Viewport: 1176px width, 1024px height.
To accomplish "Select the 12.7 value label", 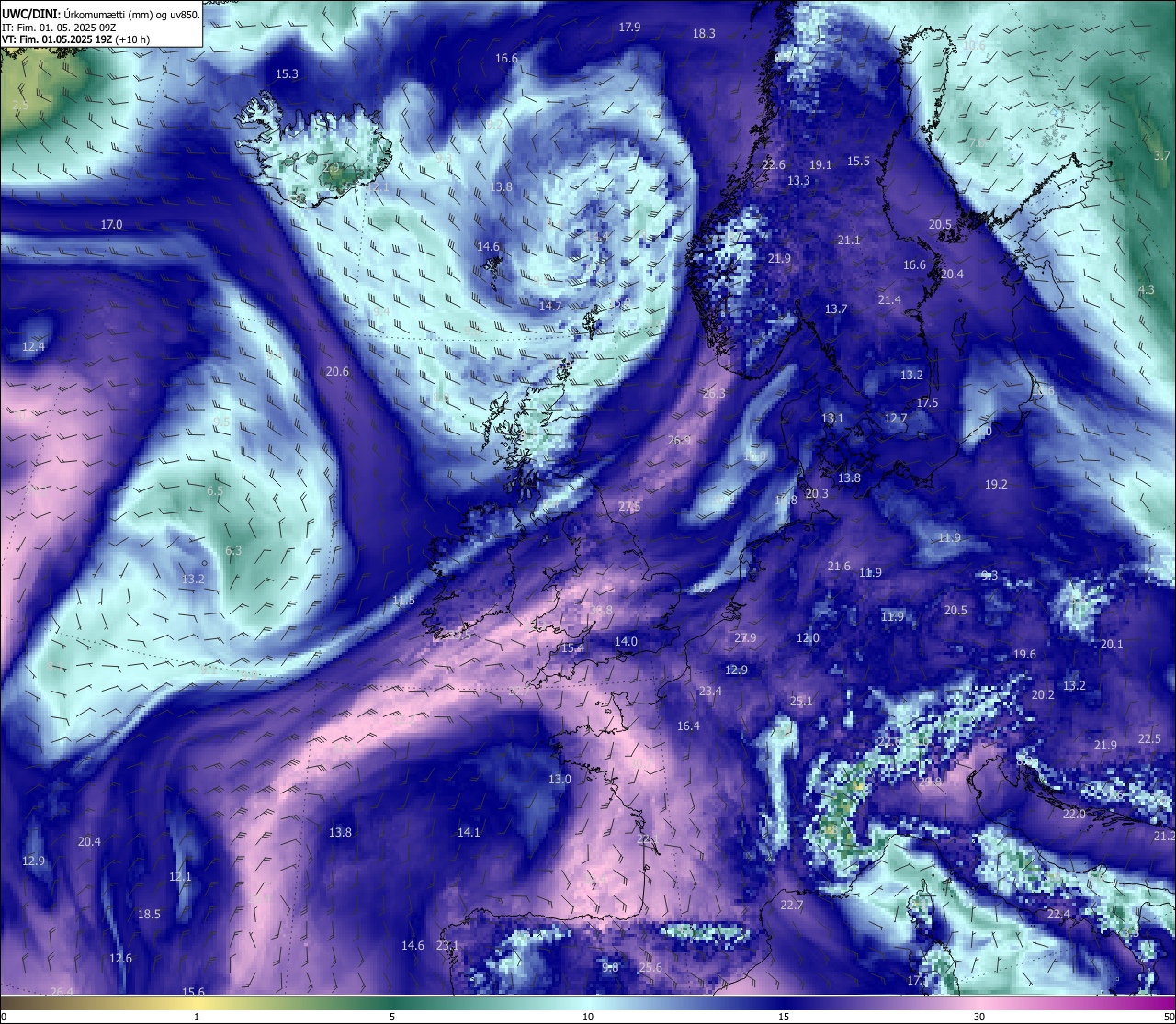I will pyautogui.click(x=896, y=418).
